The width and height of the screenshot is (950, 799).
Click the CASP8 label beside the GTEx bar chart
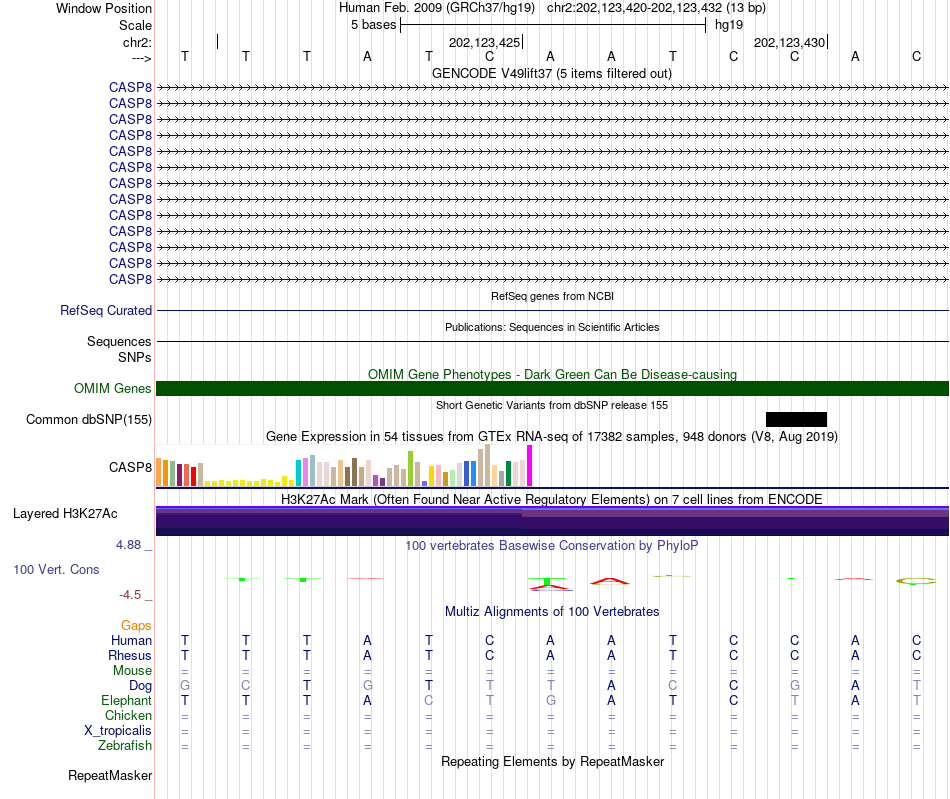[x=130, y=467]
